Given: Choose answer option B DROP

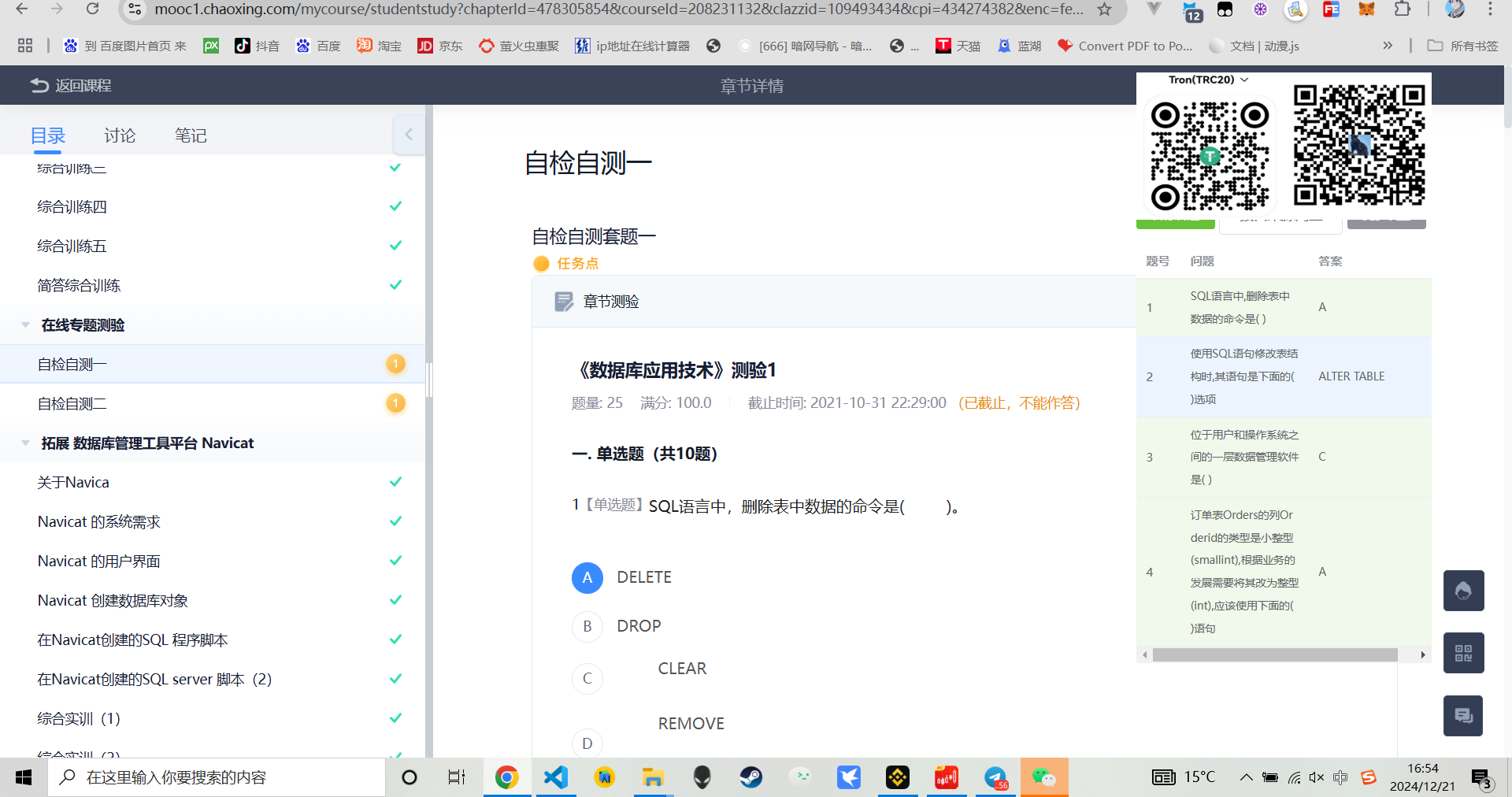Looking at the screenshot, I should (587, 626).
